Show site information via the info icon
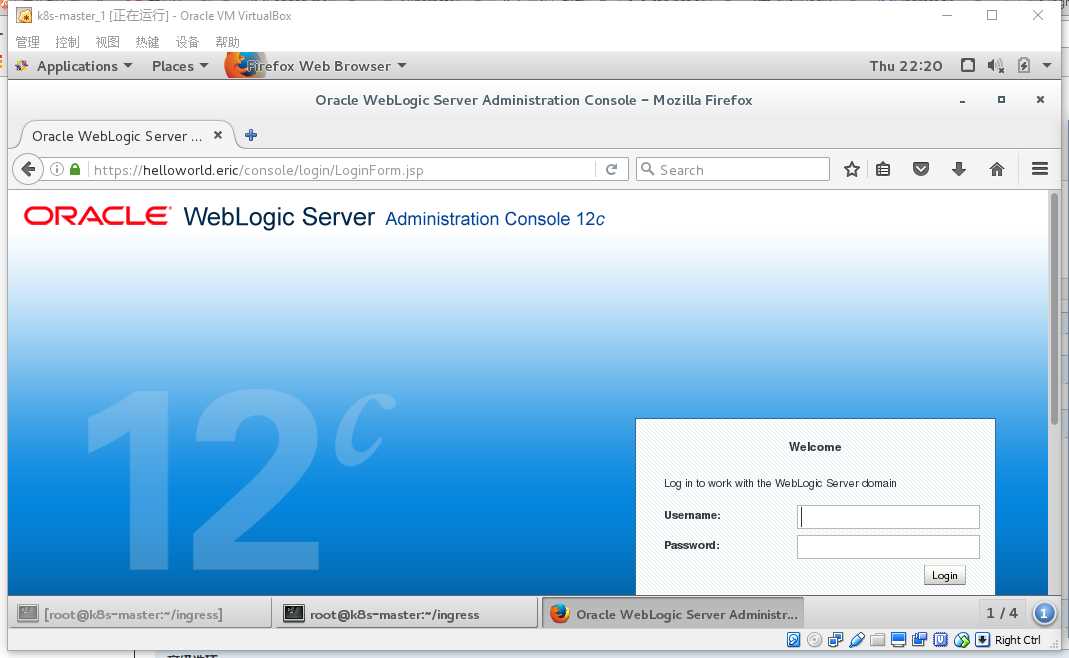Viewport: 1069px width, 658px height. 57,169
